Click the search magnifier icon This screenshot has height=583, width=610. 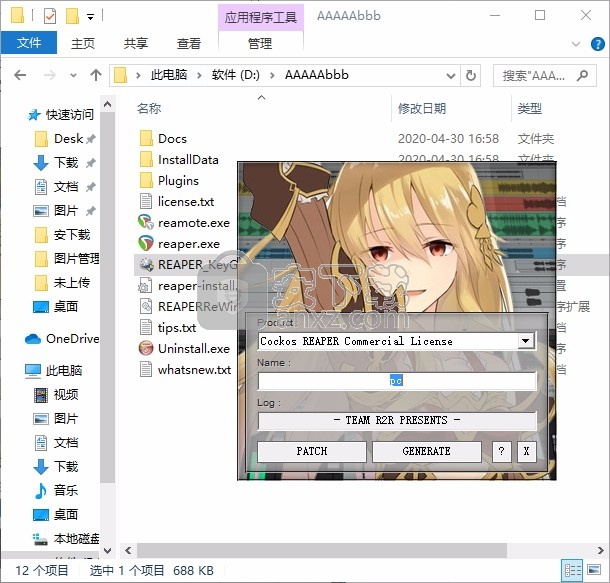coord(582,75)
